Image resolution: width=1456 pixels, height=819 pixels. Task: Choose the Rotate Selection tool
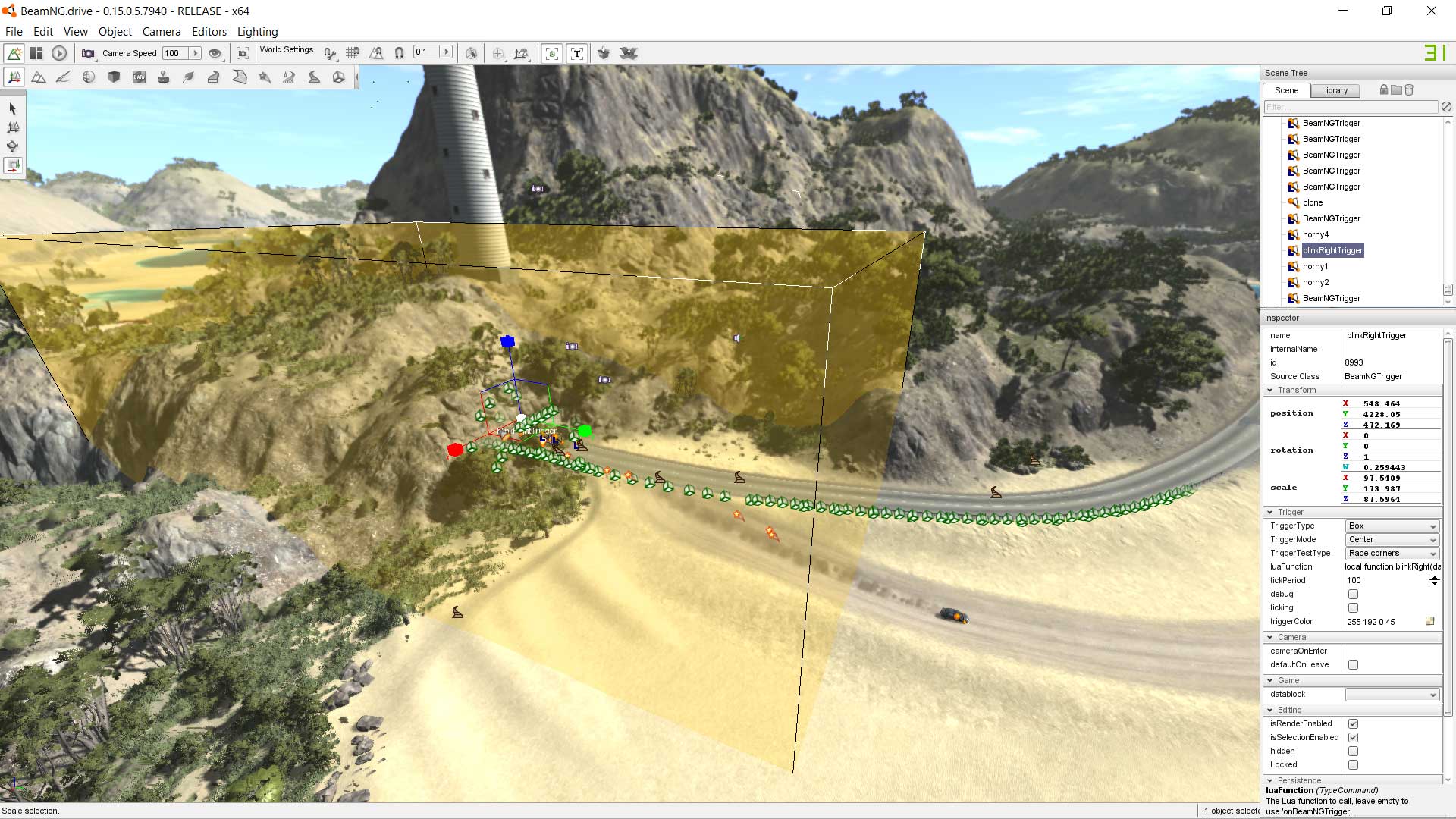[x=13, y=146]
